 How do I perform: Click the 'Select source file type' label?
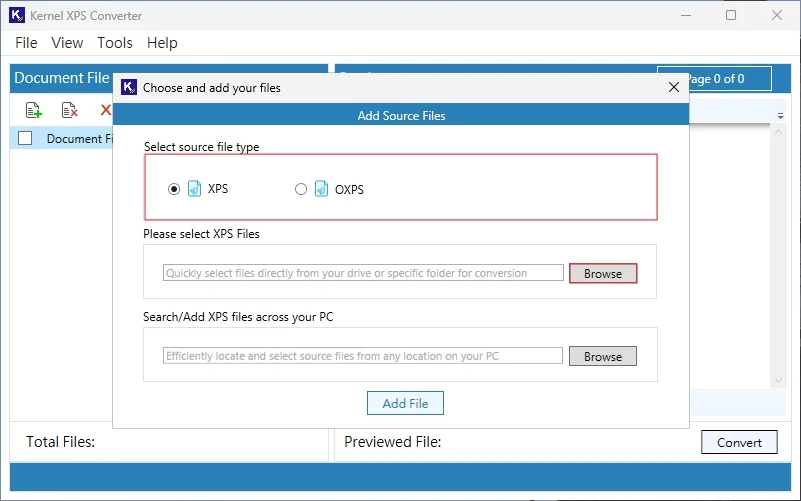[x=201, y=147]
